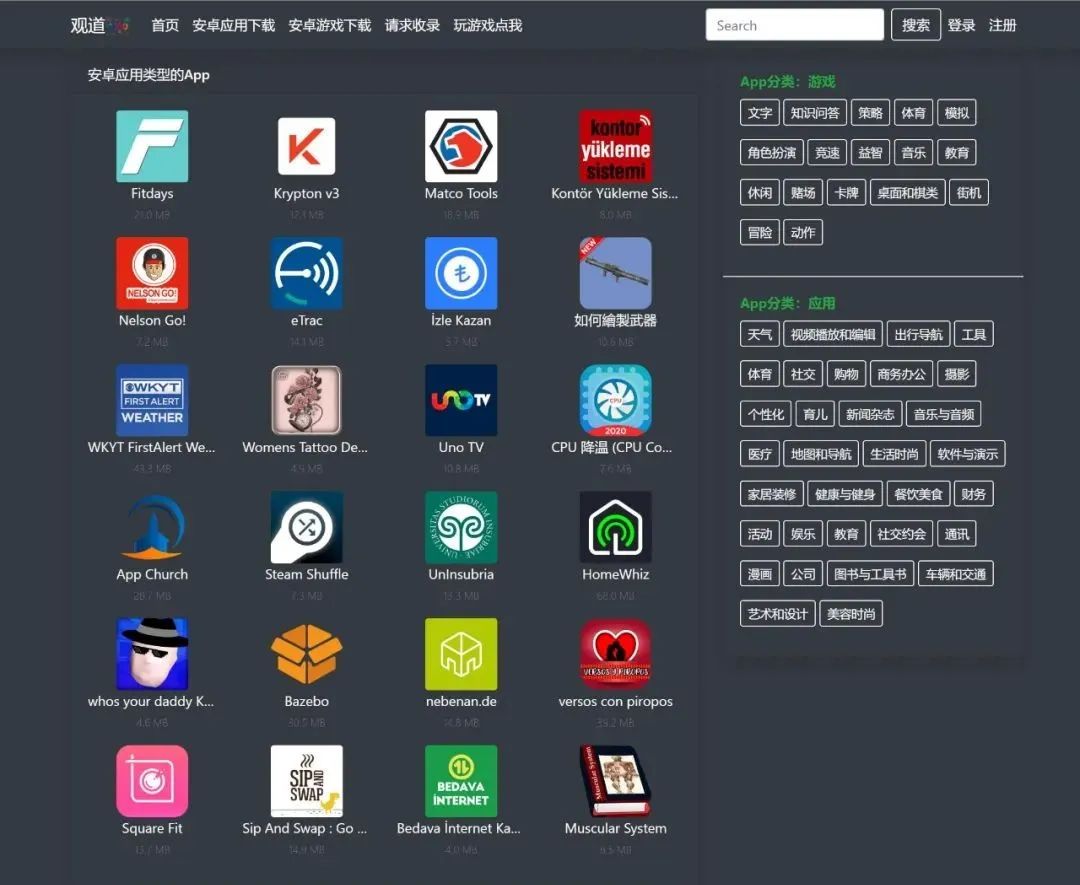This screenshot has height=885, width=1080.
Task: Click the whos your daddy app icon
Action: (152, 654)
